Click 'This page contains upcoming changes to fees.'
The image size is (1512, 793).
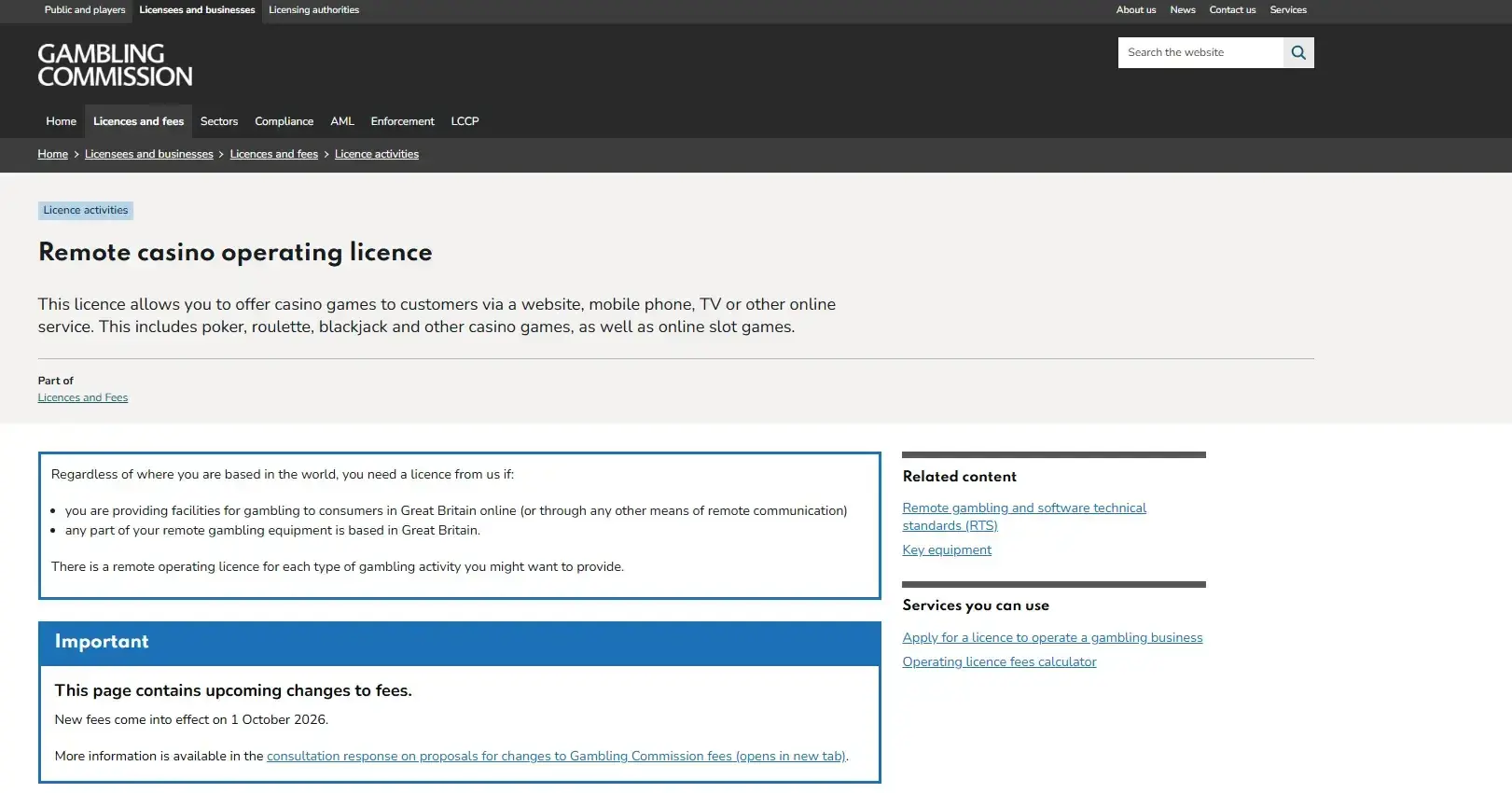coord(233,691)
